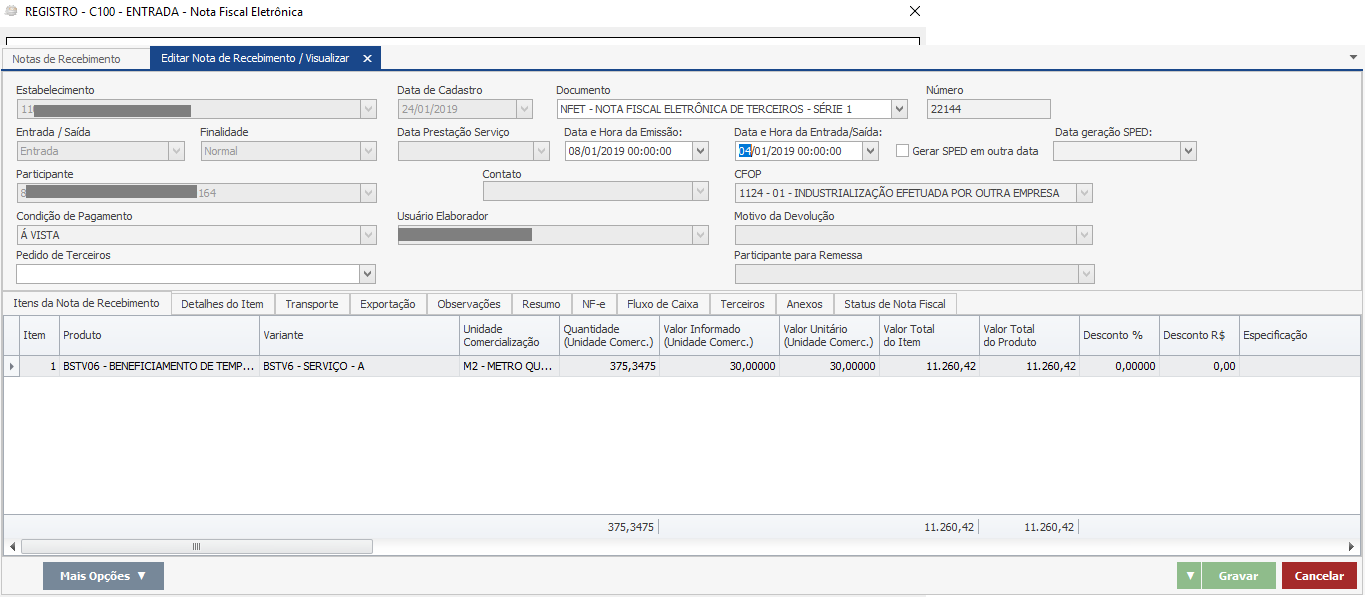Expand the Pedido de Terceiros dropdown
1365x597 pixels.
pyautogui.click(x=367, y=274)
